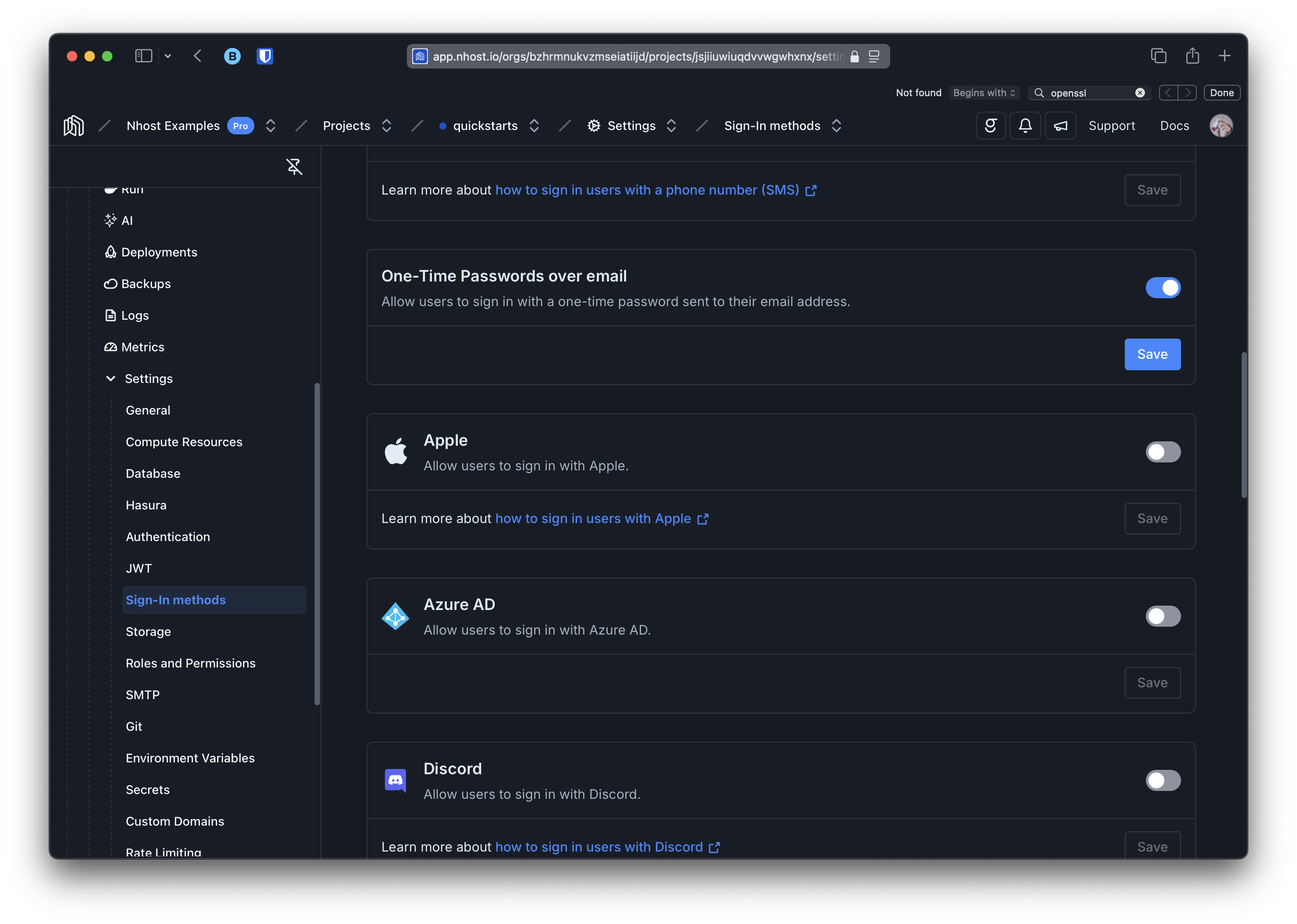This screenshot has width=1297, height=924.
Task: Open the Graphite AI assistant icon
Action: tap(991, 126)
